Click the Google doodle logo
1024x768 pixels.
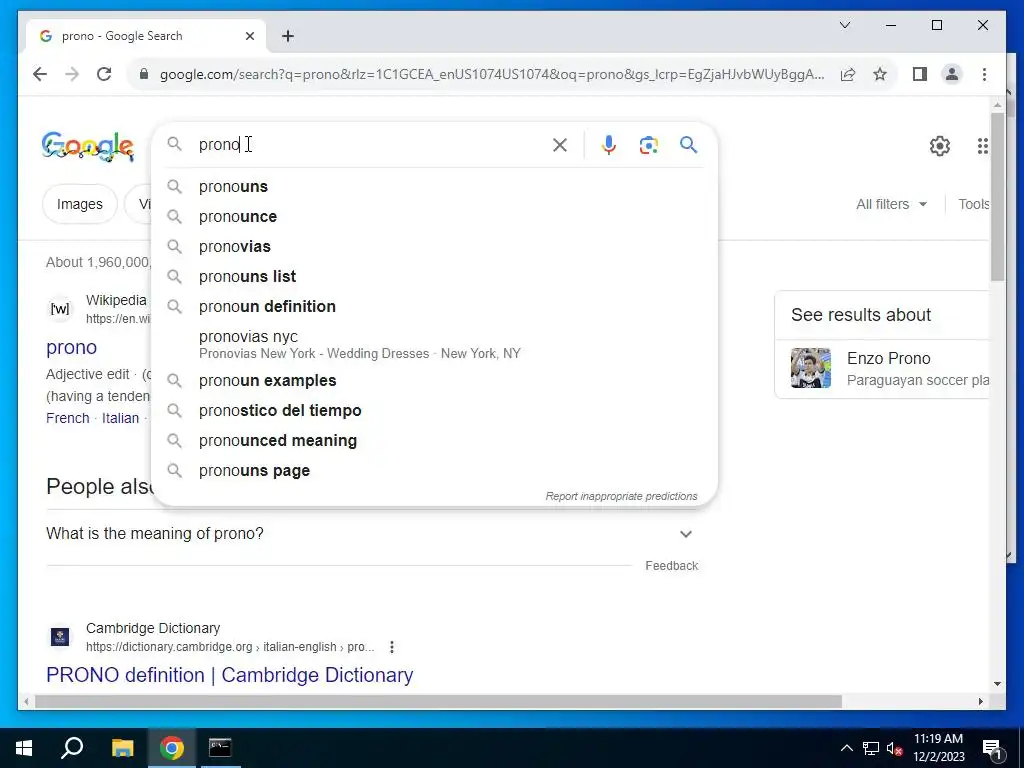[x=88, y=146]
